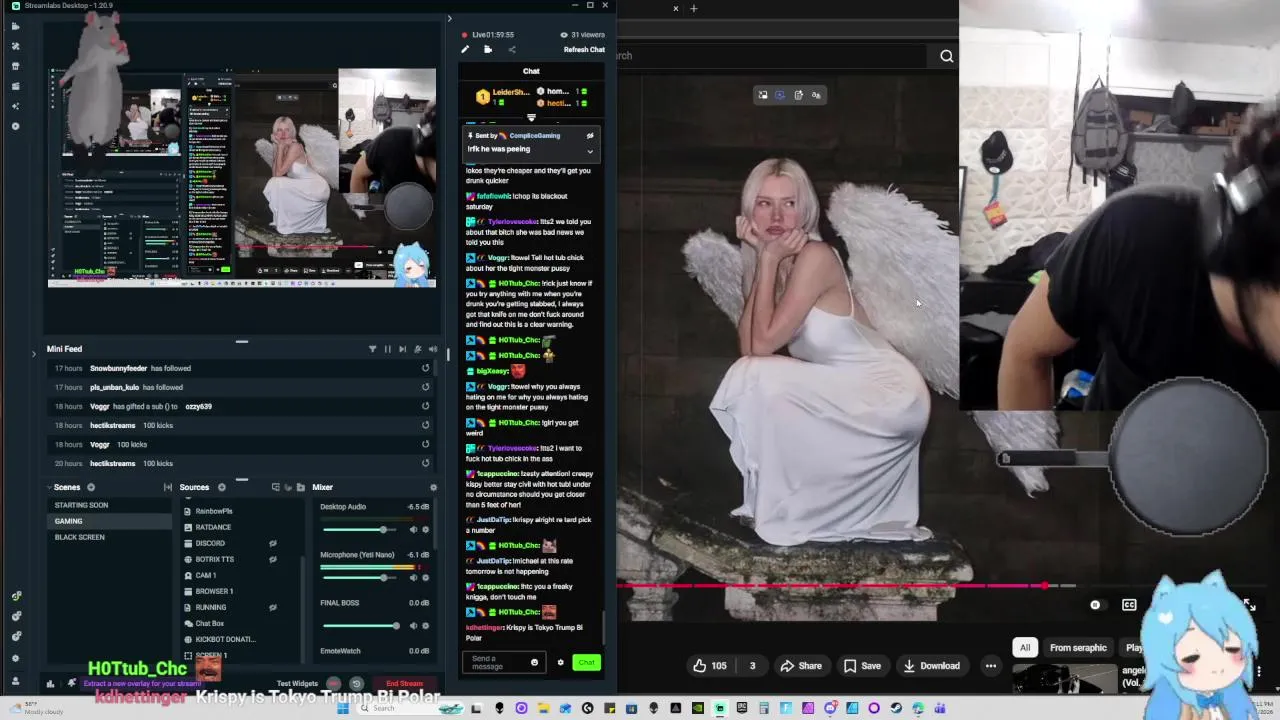This screenshot has height=720, width=1280.
Task: Open scene transitions icon beside Sources
Action: click(167, 487)
